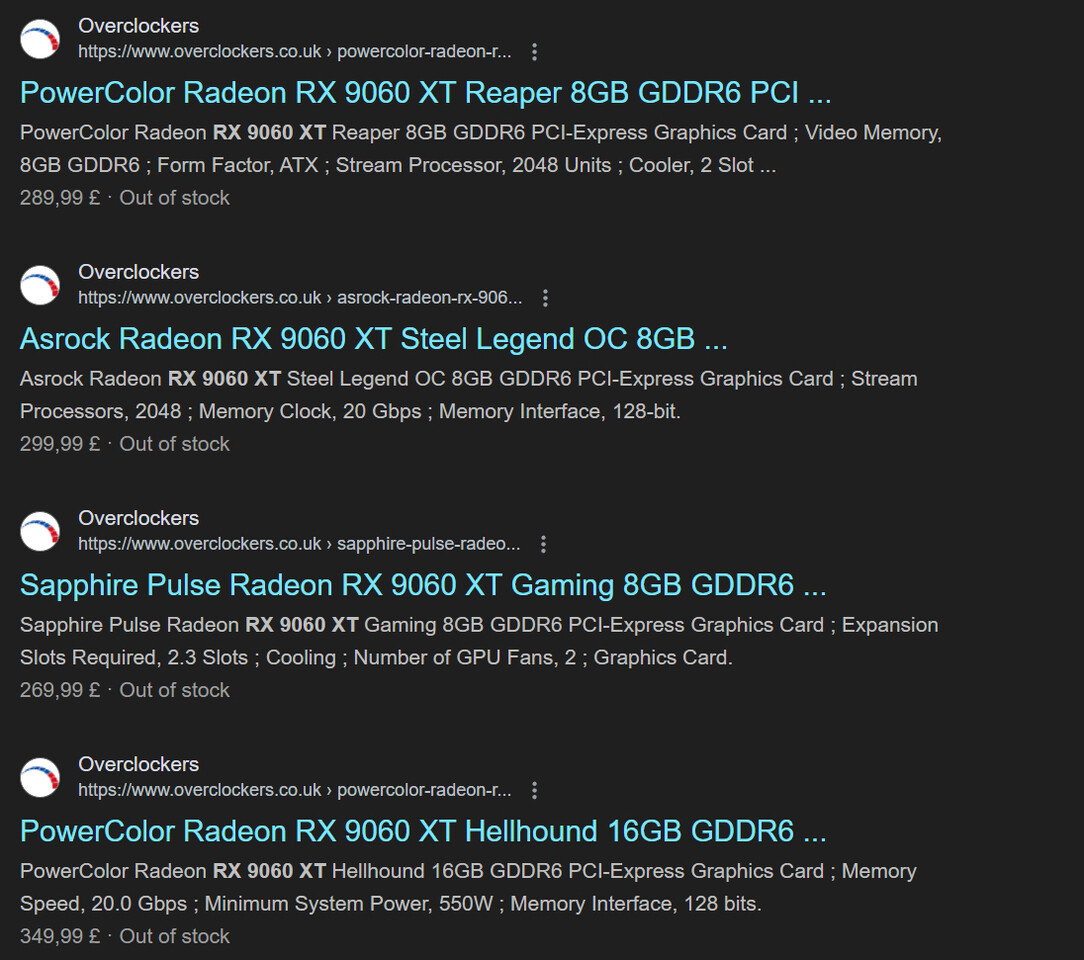Click Overclockers favicon above Asrock Steel Legend result
The height and width of the screenshot is (960, 1084).
point(40,285)
